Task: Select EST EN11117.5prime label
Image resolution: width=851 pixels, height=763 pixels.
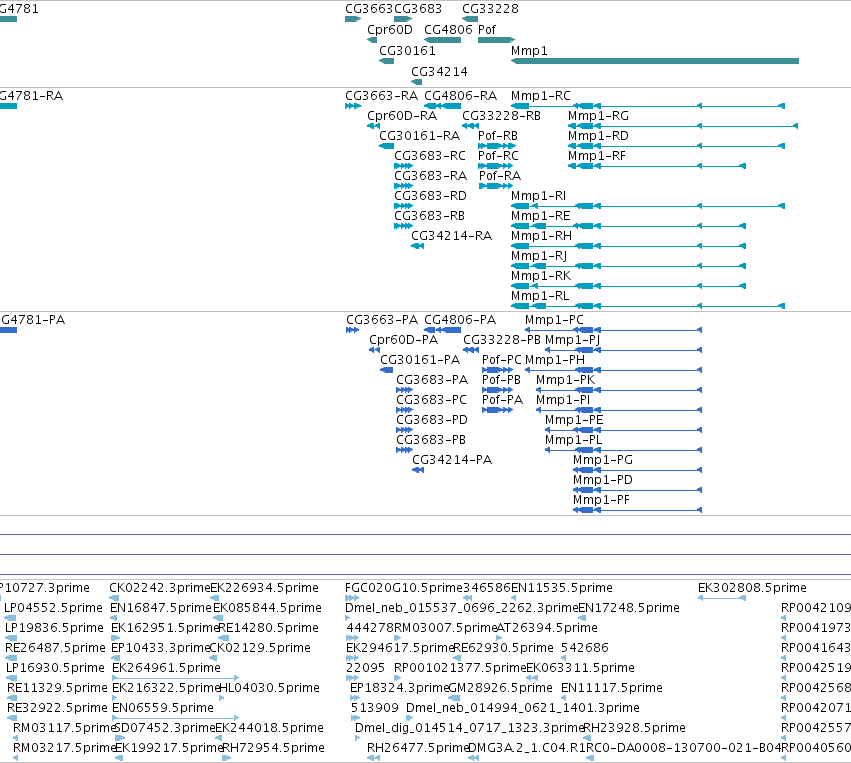Action: tap(612, 688)
